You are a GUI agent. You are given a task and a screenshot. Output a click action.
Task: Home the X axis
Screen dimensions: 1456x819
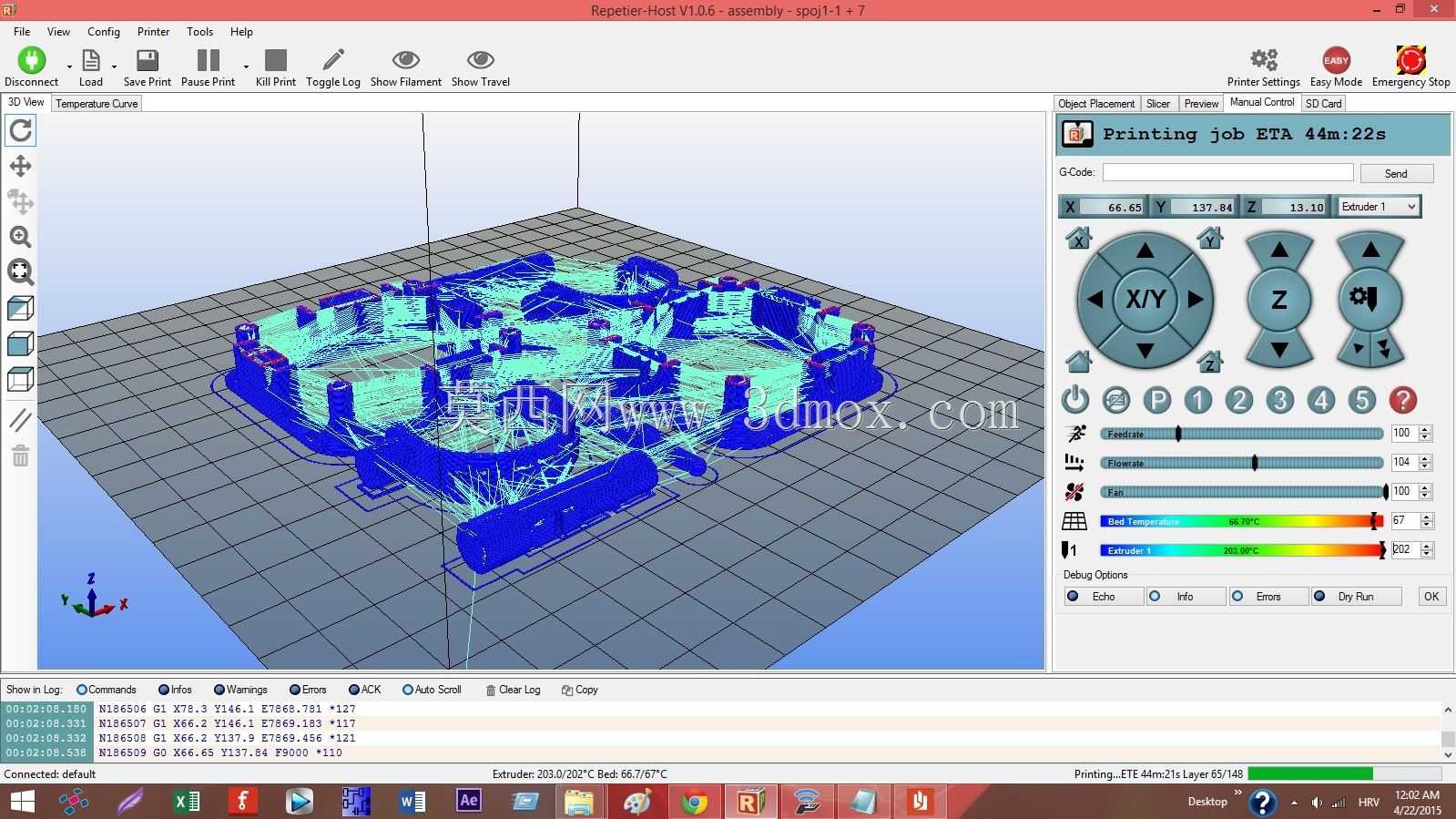pos(1078,239)
